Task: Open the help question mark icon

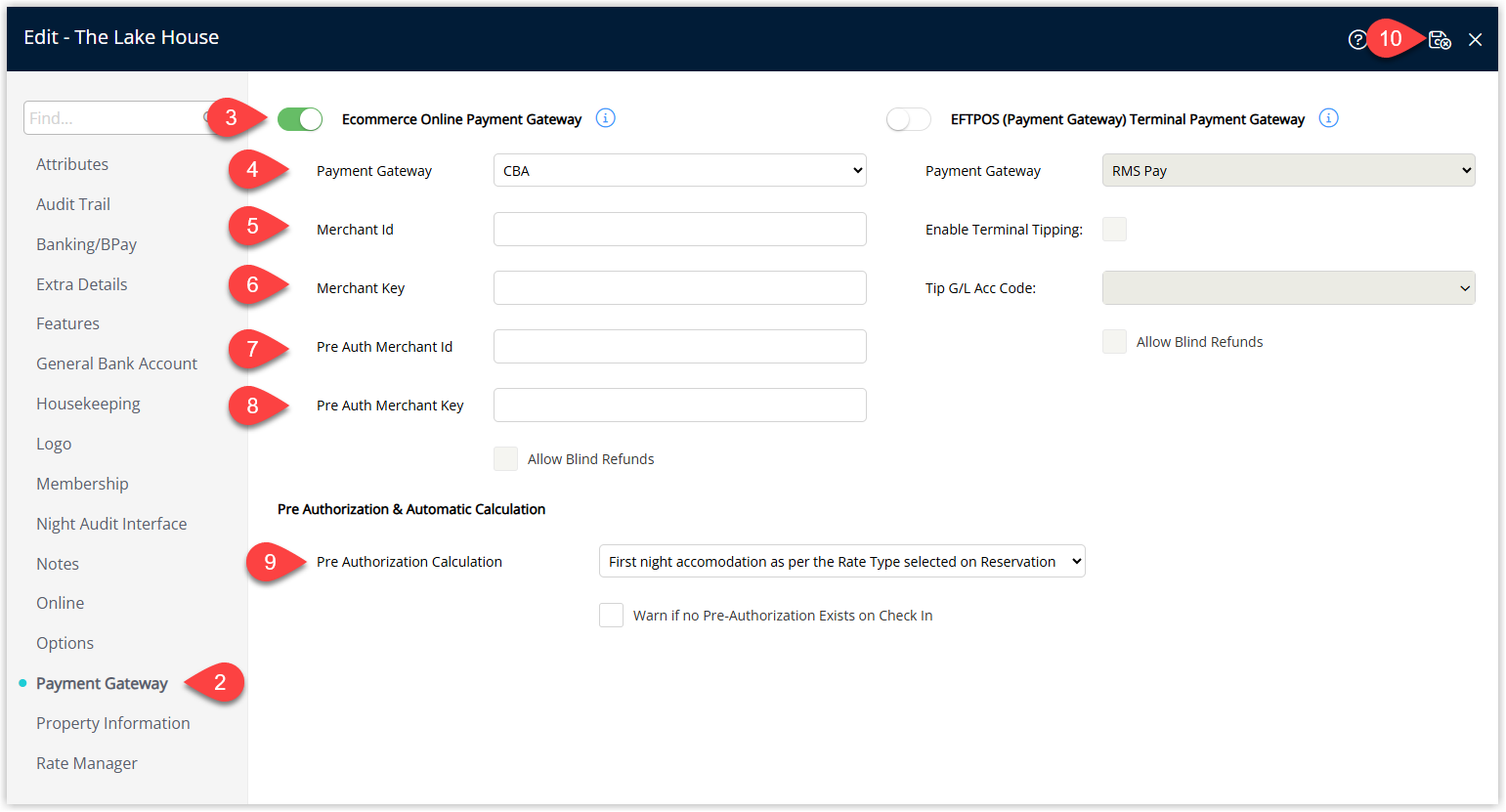Action: coord(1357,39)
